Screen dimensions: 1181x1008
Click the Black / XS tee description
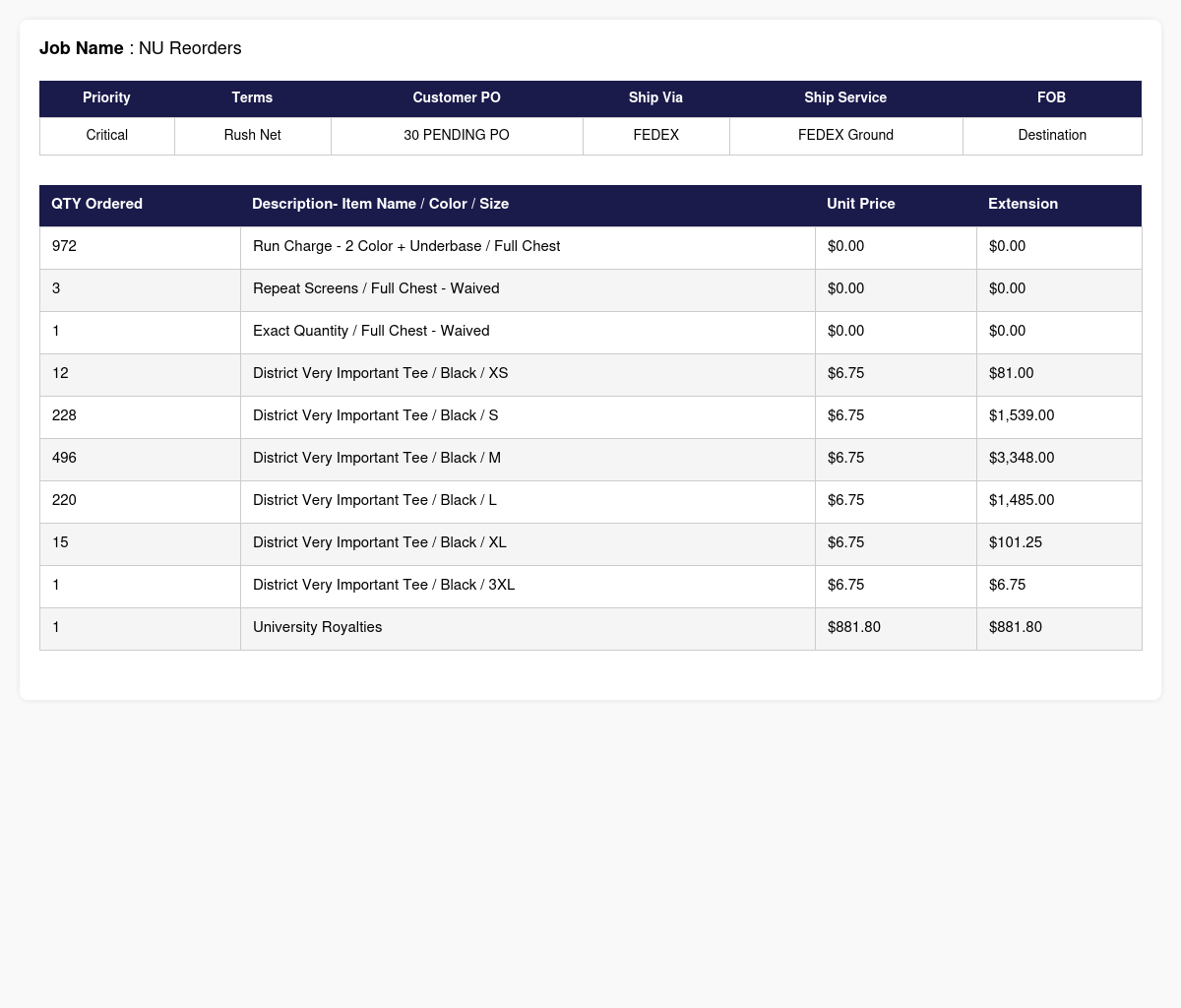(381, 374)
